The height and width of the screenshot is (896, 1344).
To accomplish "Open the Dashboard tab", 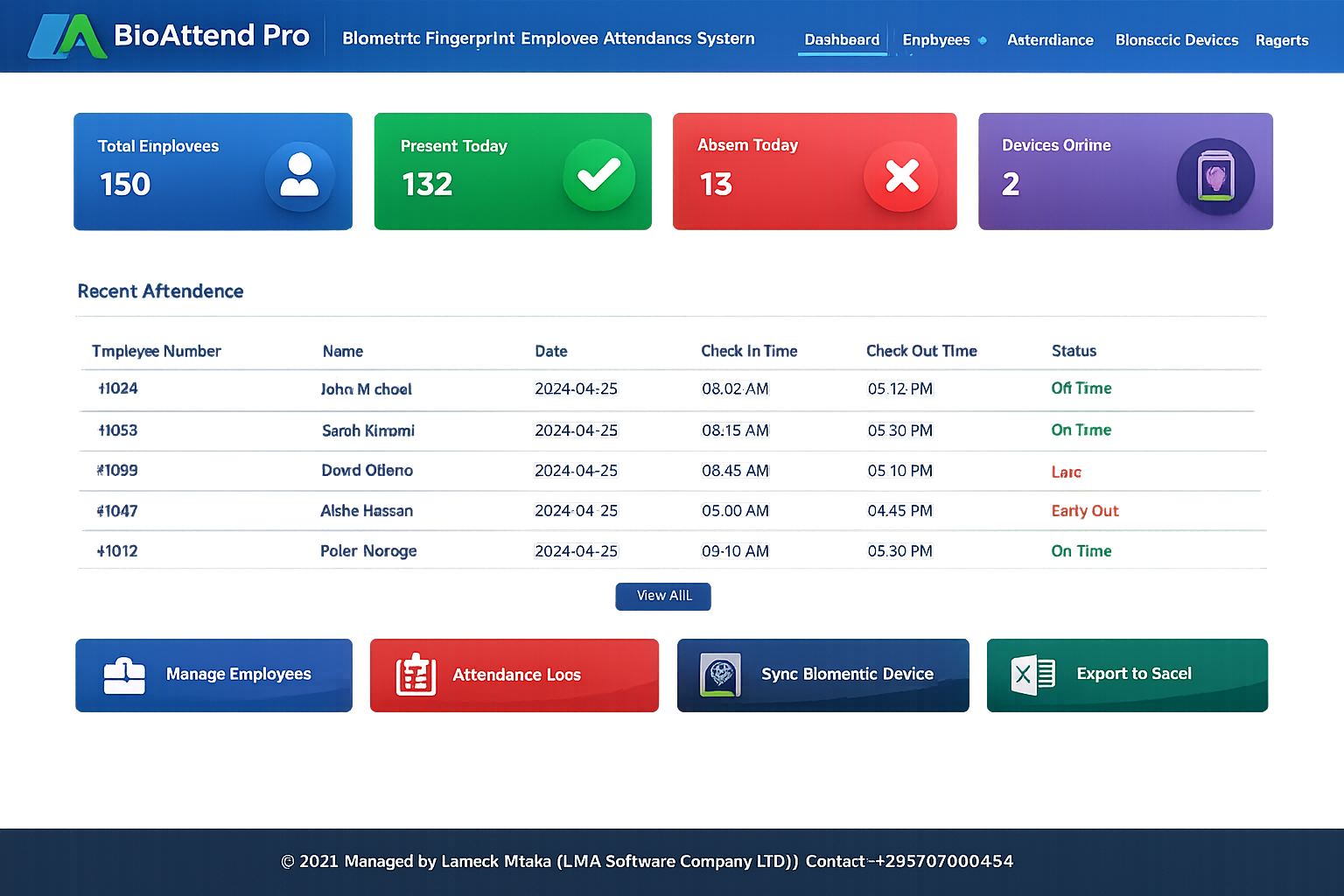I will [x=842, y=40].
